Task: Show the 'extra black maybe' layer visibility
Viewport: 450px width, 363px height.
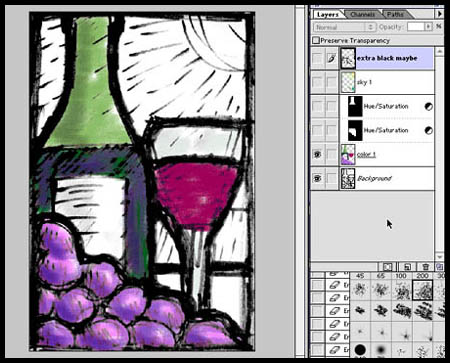Action: point(317,58)
